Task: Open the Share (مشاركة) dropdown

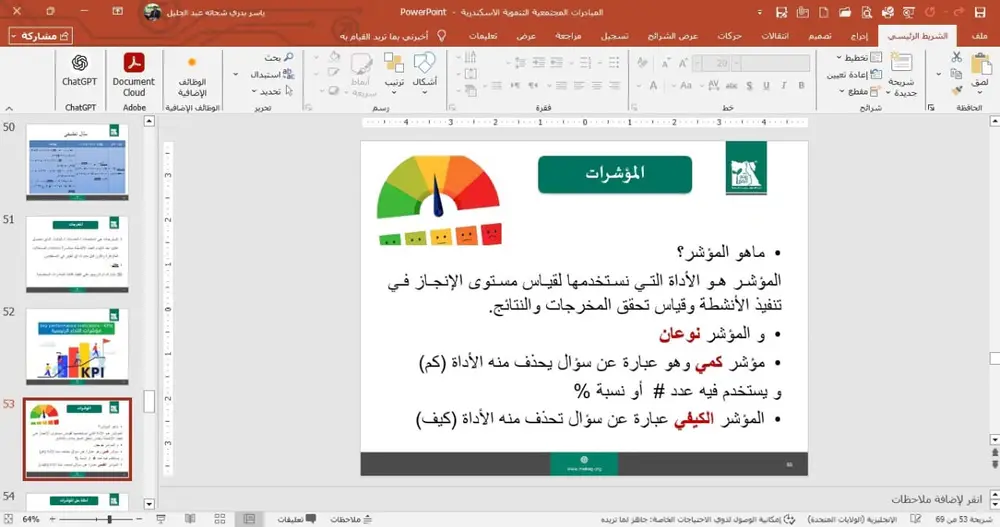Action: (x=41, y=36)
